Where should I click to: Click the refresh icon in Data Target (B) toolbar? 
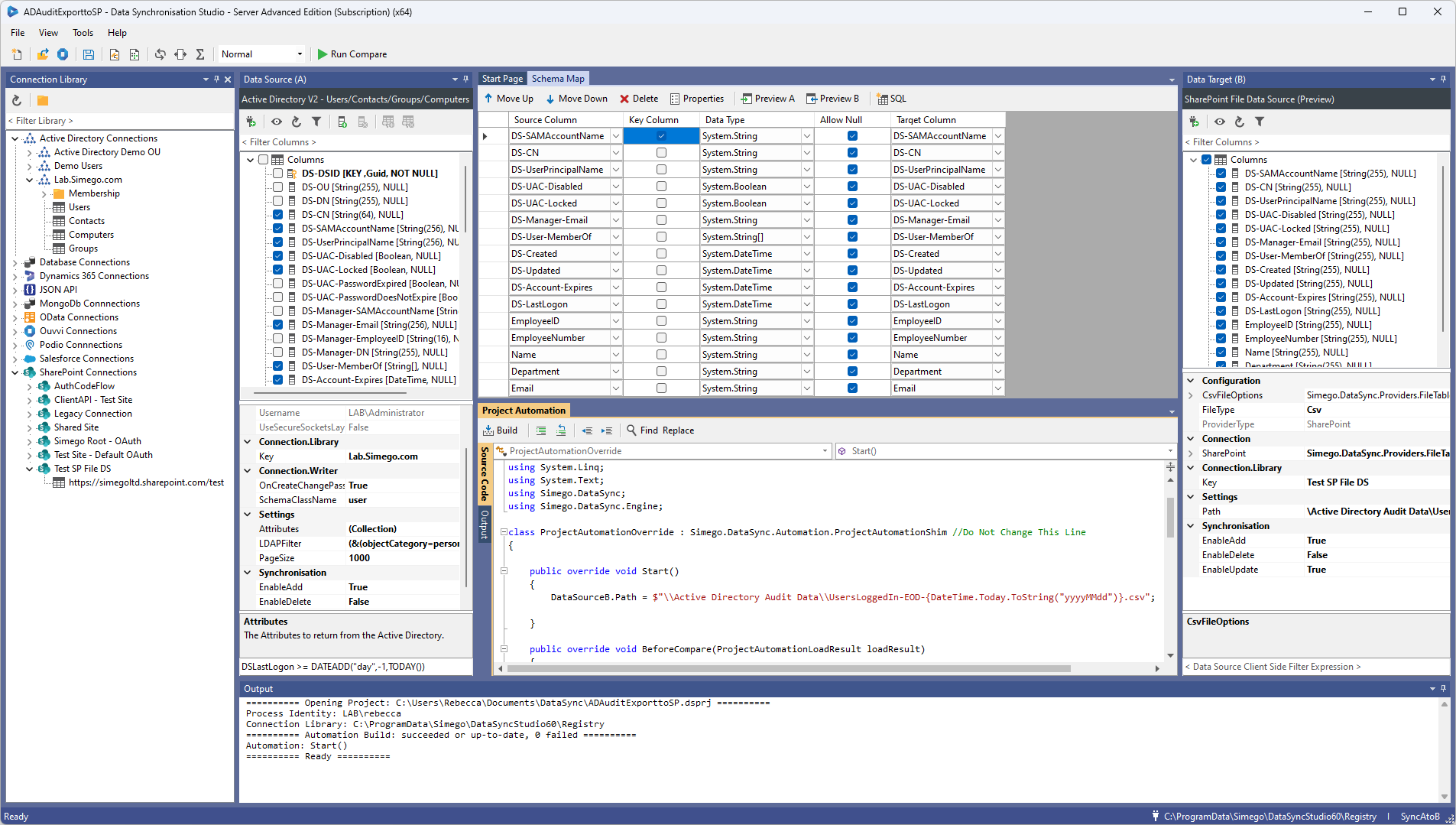[1240, 122]
